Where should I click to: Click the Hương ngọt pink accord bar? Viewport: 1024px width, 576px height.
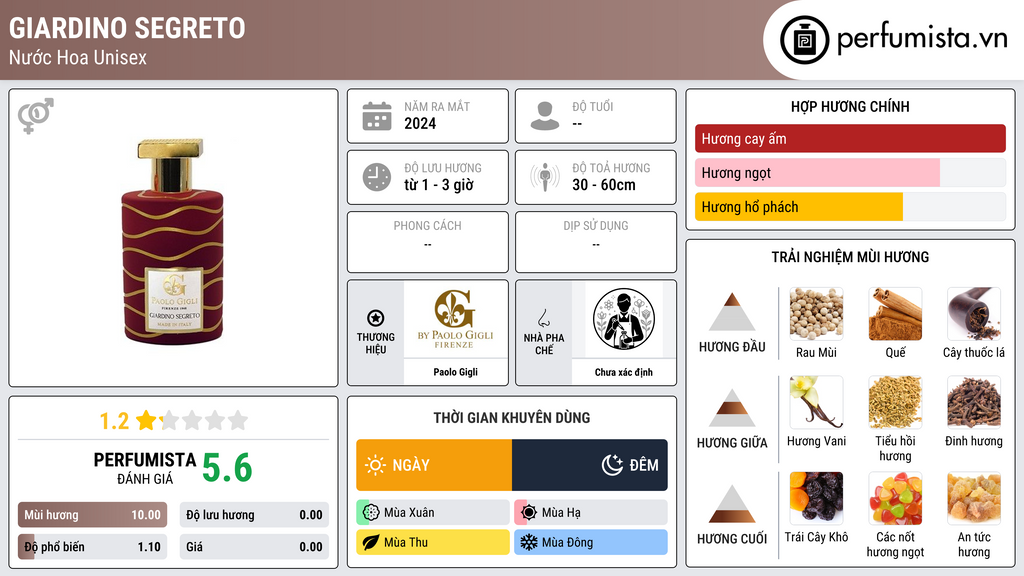click(850, 173)
